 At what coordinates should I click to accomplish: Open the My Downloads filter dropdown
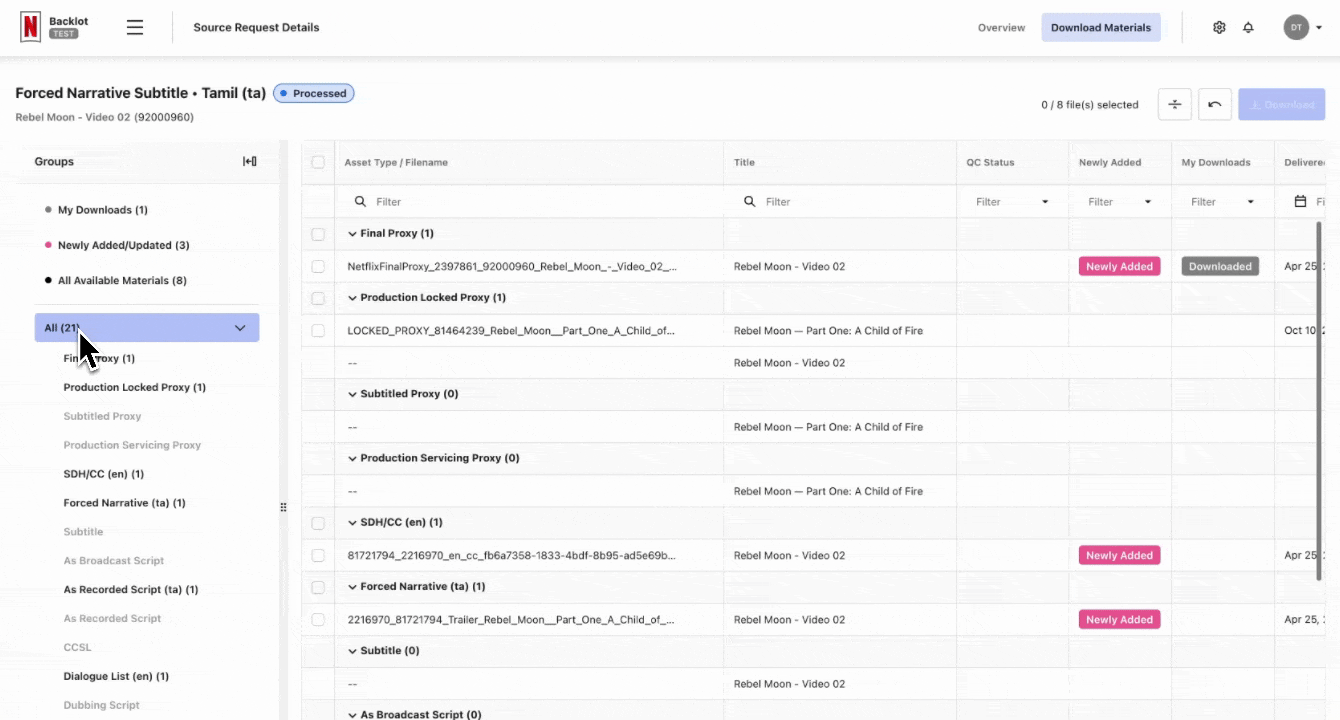click(1222, 202)
